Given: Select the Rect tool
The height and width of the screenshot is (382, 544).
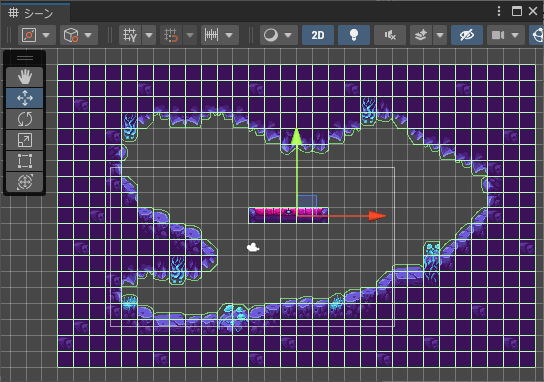Looking at the screenshot, I should pyautogui.click(x=25, y=161).
